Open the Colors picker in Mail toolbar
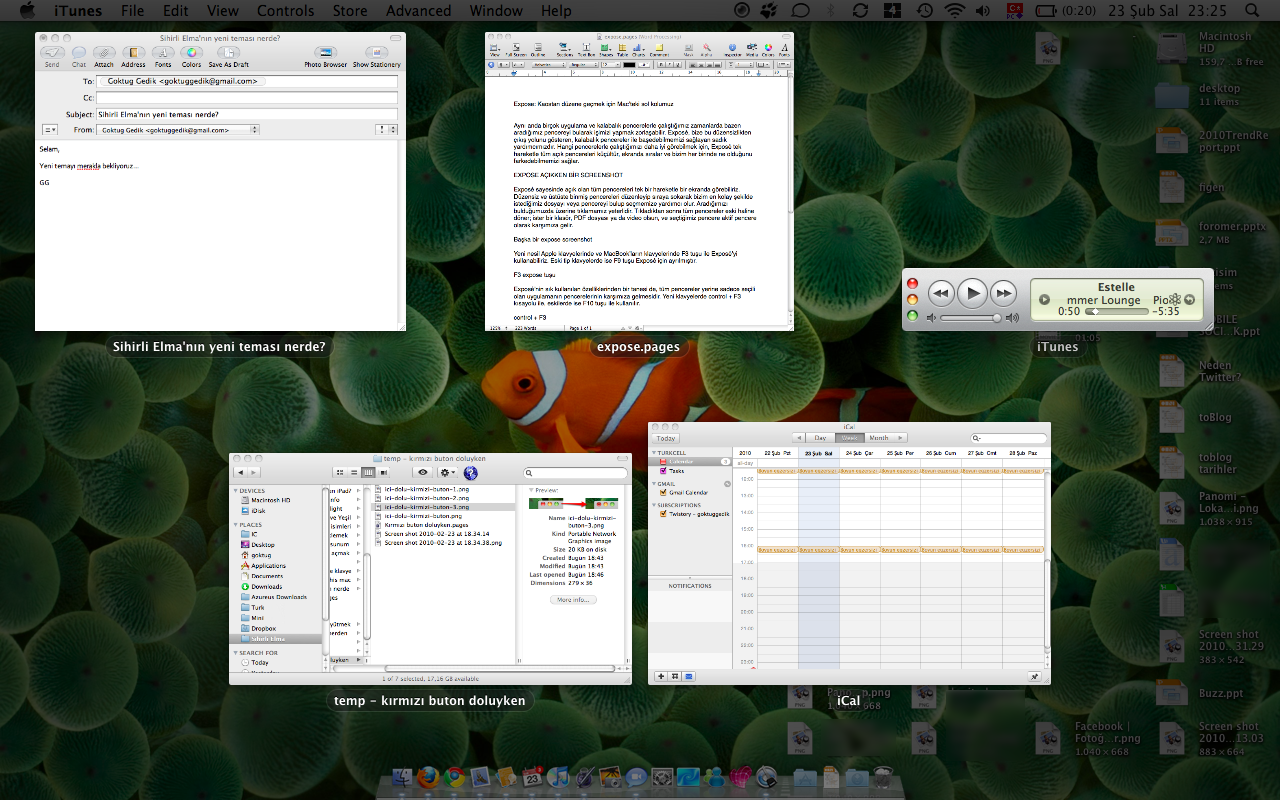 click(191, 53)
